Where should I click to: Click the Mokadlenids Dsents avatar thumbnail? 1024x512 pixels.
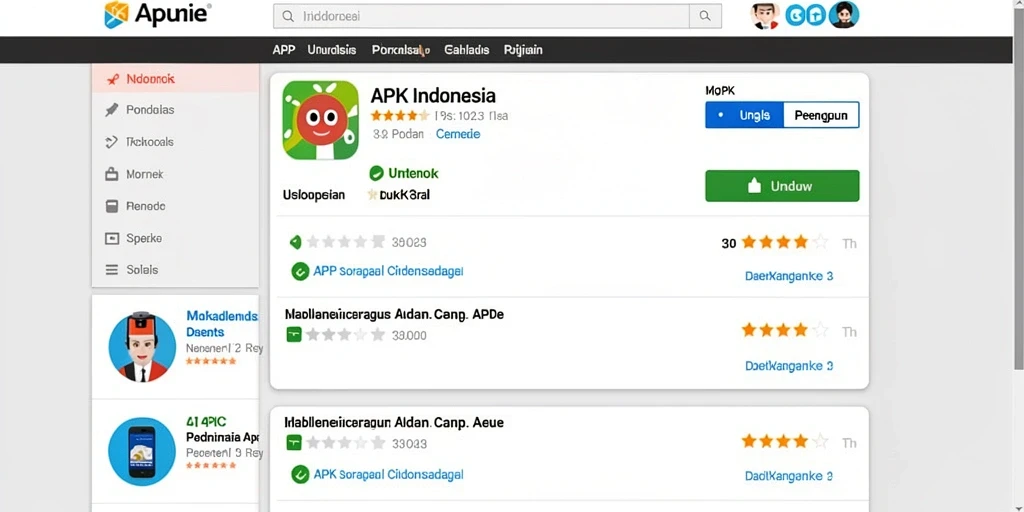click(142, 347)
